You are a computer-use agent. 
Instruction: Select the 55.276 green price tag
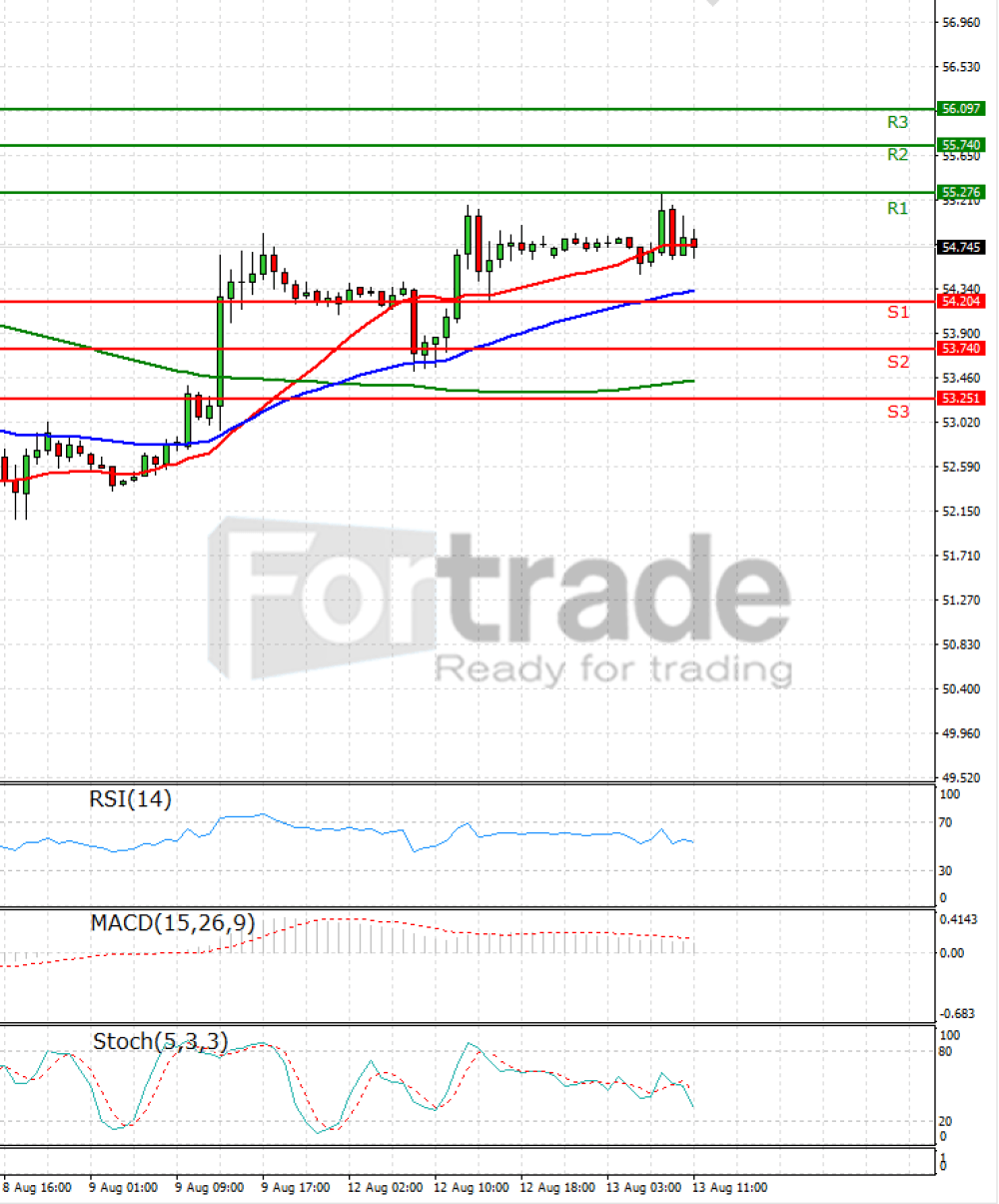click(x=961, y=191)
